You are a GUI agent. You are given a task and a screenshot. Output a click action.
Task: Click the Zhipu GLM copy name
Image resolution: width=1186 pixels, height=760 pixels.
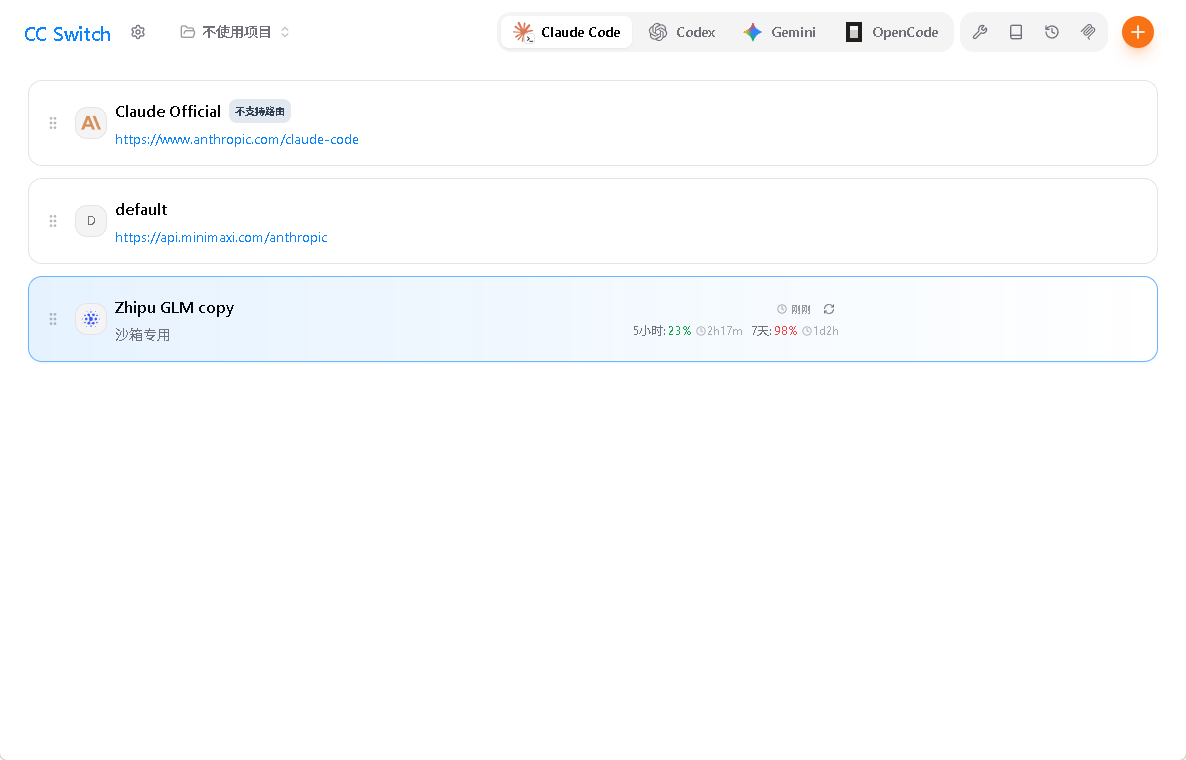tap(175, 308)
